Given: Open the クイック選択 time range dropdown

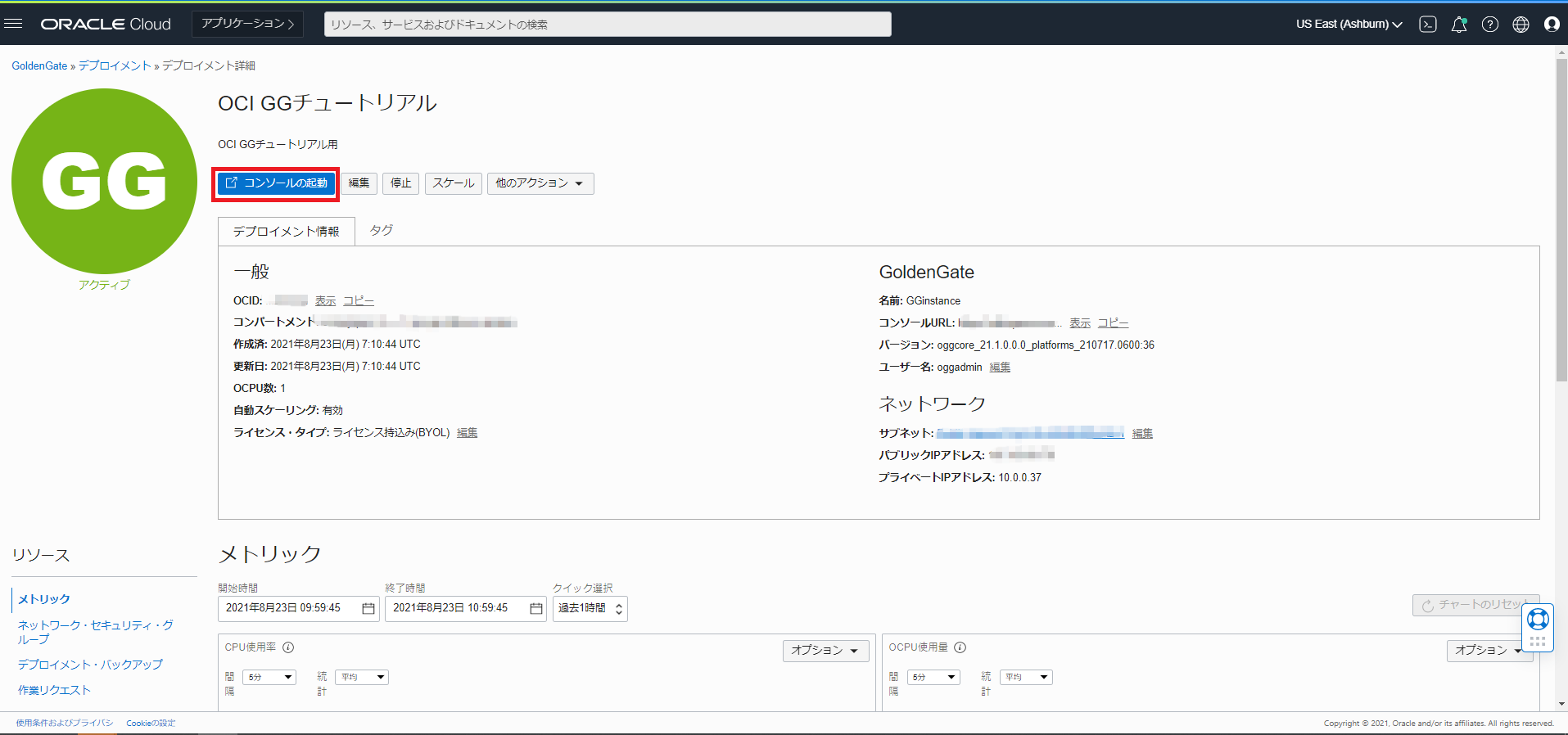Looking at the screenshot, I should point(590,608).
